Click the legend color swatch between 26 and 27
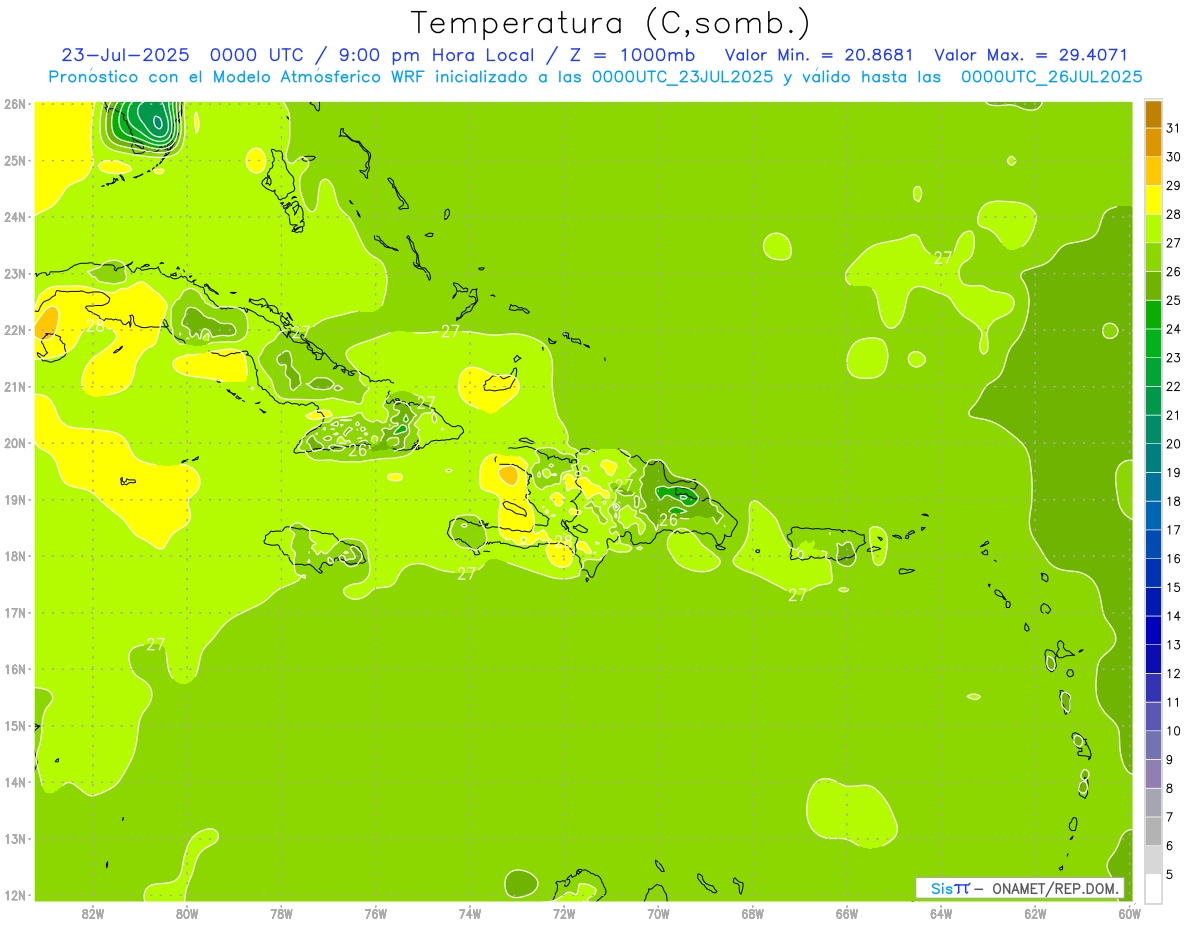The height and width of the screenshot is (927, 1200). [1153, 257]
